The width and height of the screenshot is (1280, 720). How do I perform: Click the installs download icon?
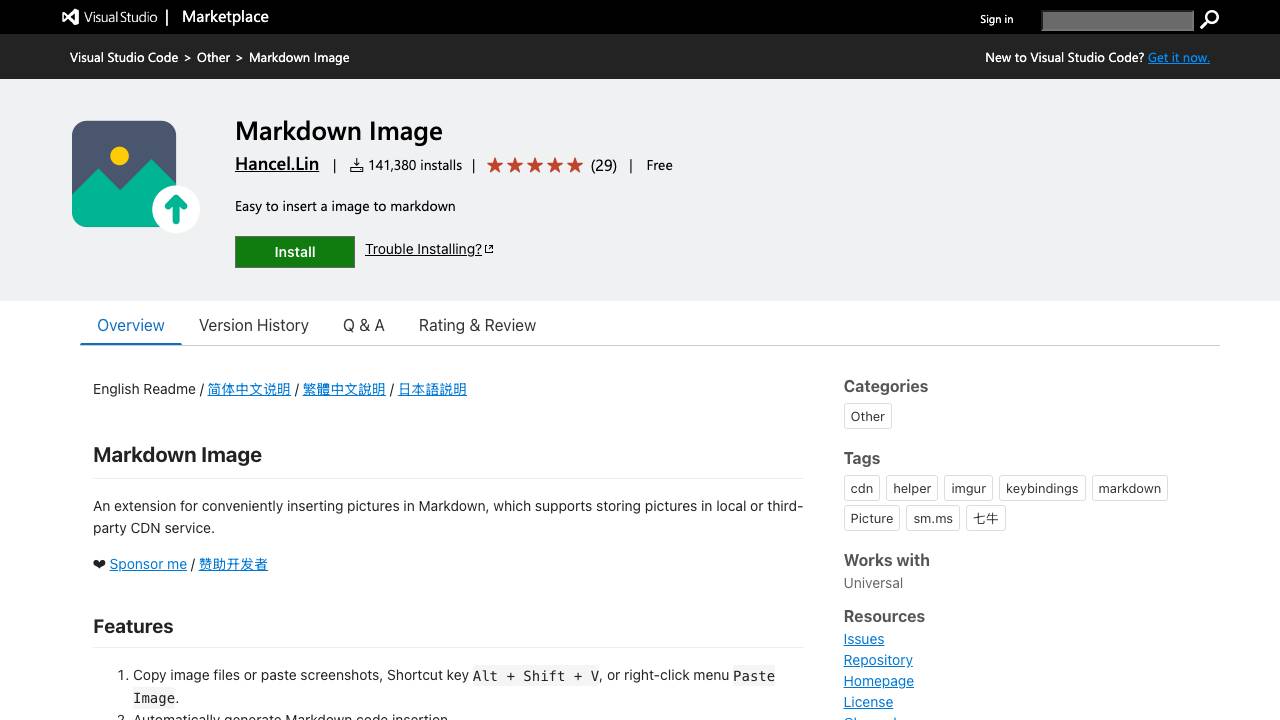[x=356, y=165]
